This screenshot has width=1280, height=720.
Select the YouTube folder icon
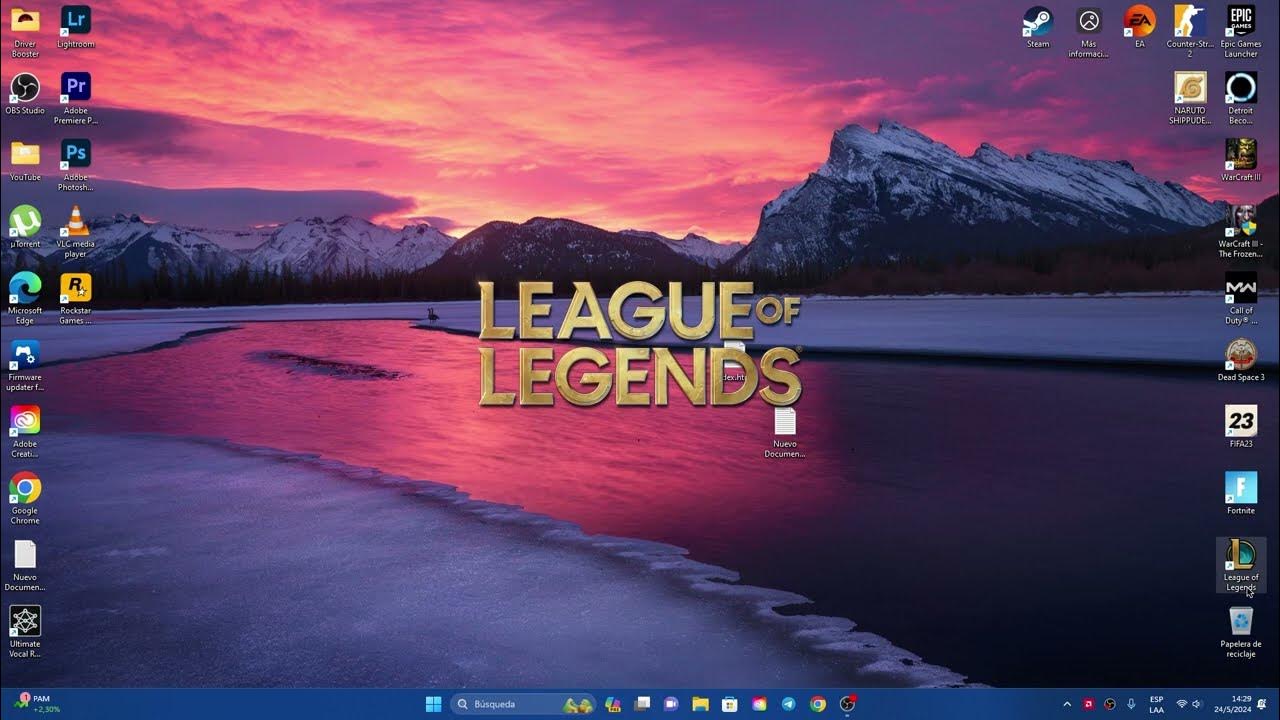pos(25,160)
